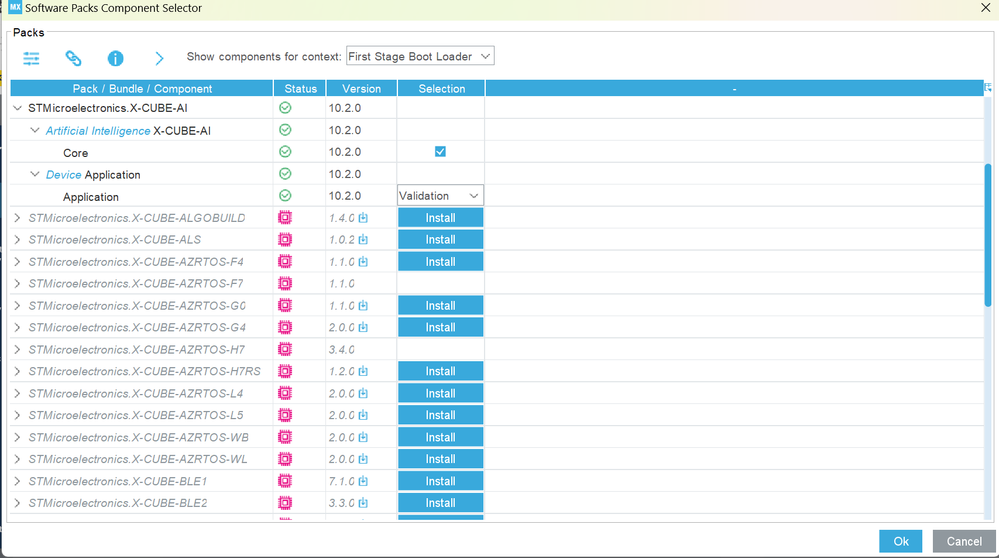Install the X-CUBE-BLE2 pack
Image resolution: width=999 pixels, height=558 pixels.
click(440, 503)
